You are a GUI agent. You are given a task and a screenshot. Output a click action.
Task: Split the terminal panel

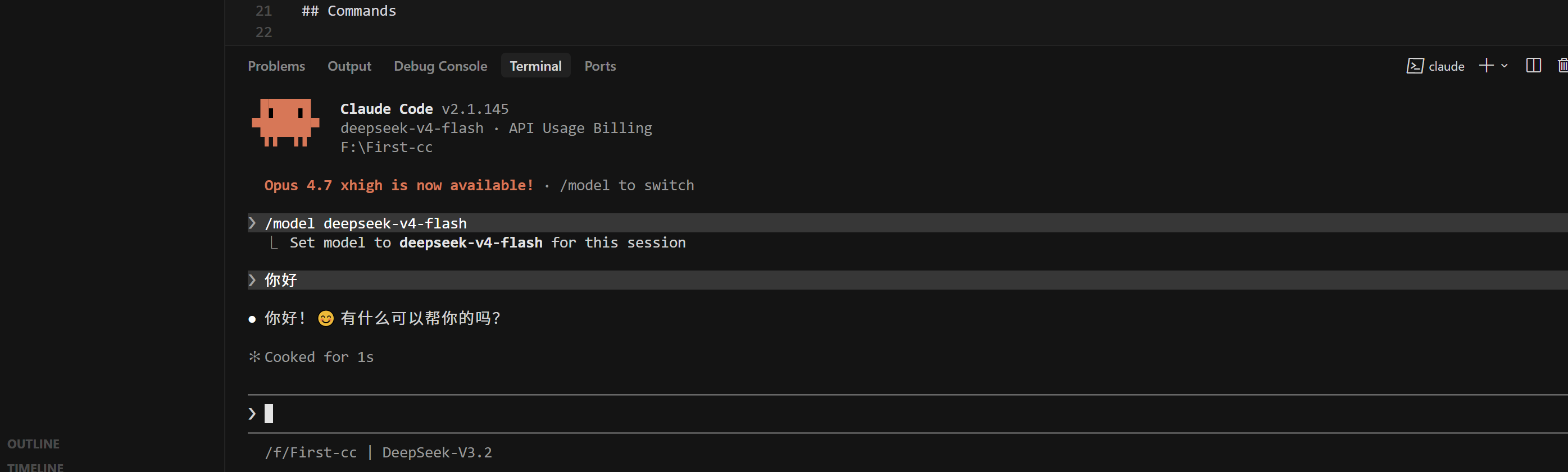coord(1533,66)
